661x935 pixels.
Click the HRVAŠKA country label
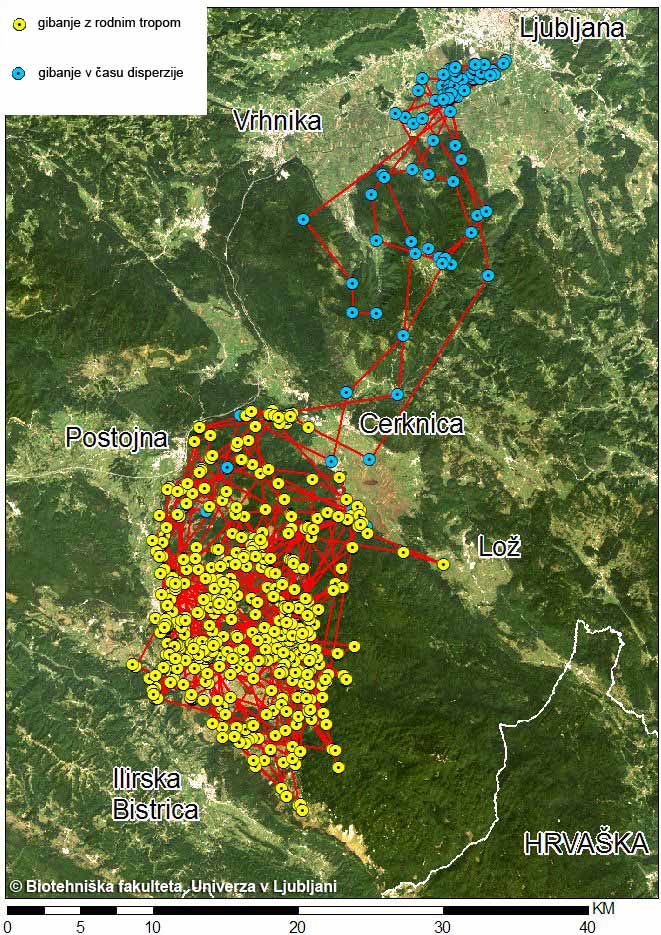pyautogui.click(x=586, y=843)
